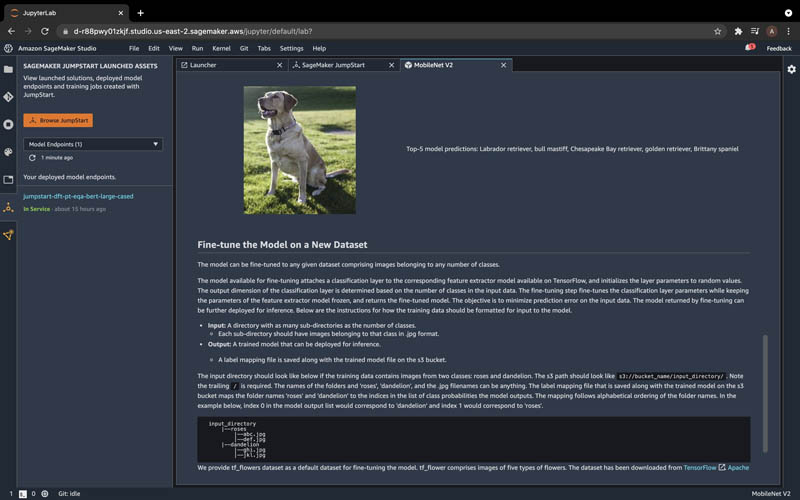This screenshot has width=800, height=500.
Task: Open Running Terminals and Kernels sidebar icon
Action: (x=8, y=124)
